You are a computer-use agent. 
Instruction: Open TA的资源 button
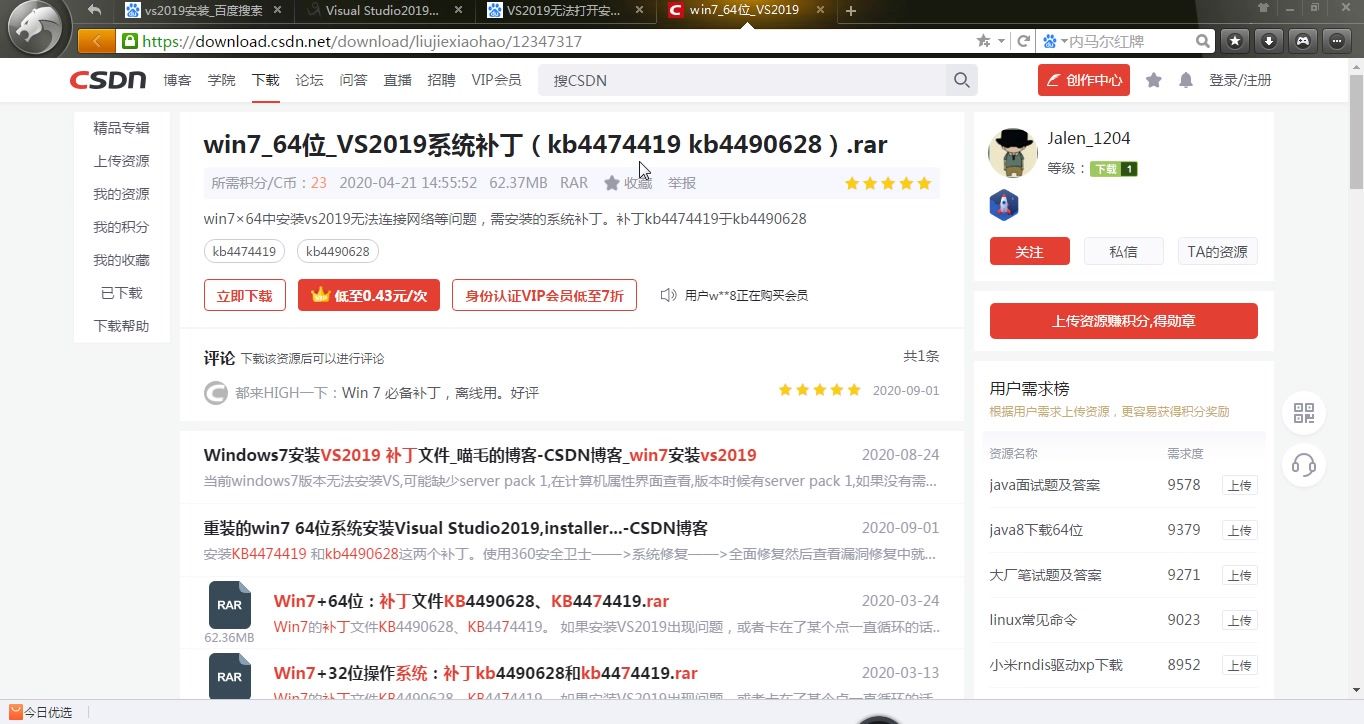pos(1218,251)
